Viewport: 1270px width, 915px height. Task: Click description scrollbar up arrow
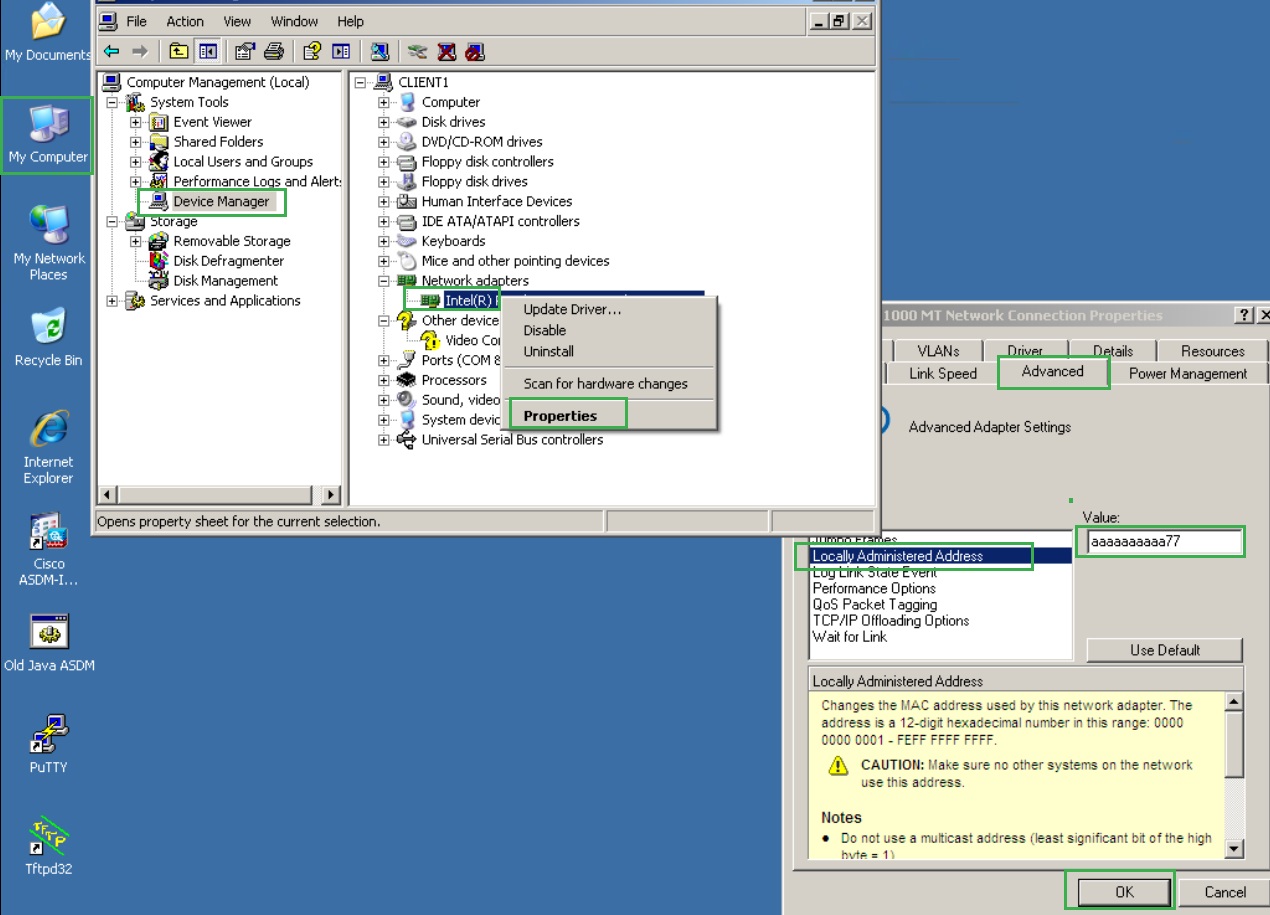coord(1234,702)
